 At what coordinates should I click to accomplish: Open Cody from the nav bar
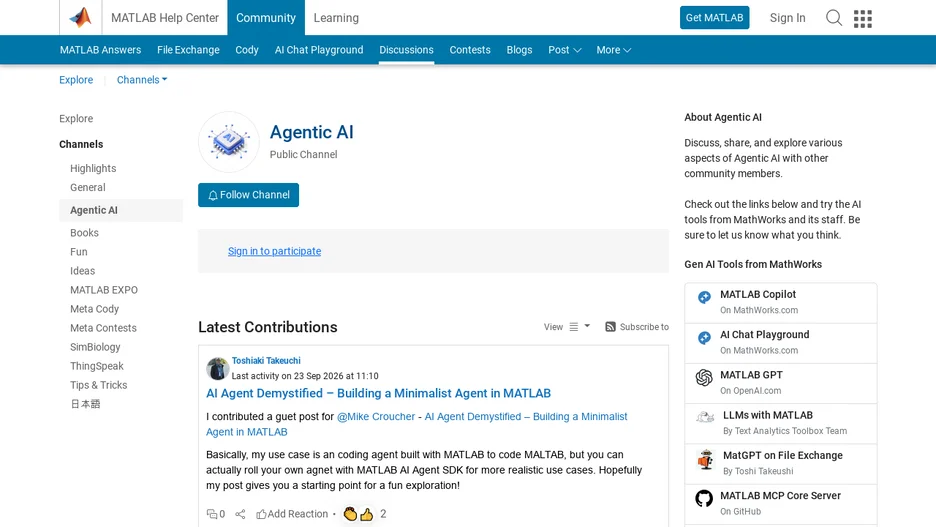click(247, 50)
